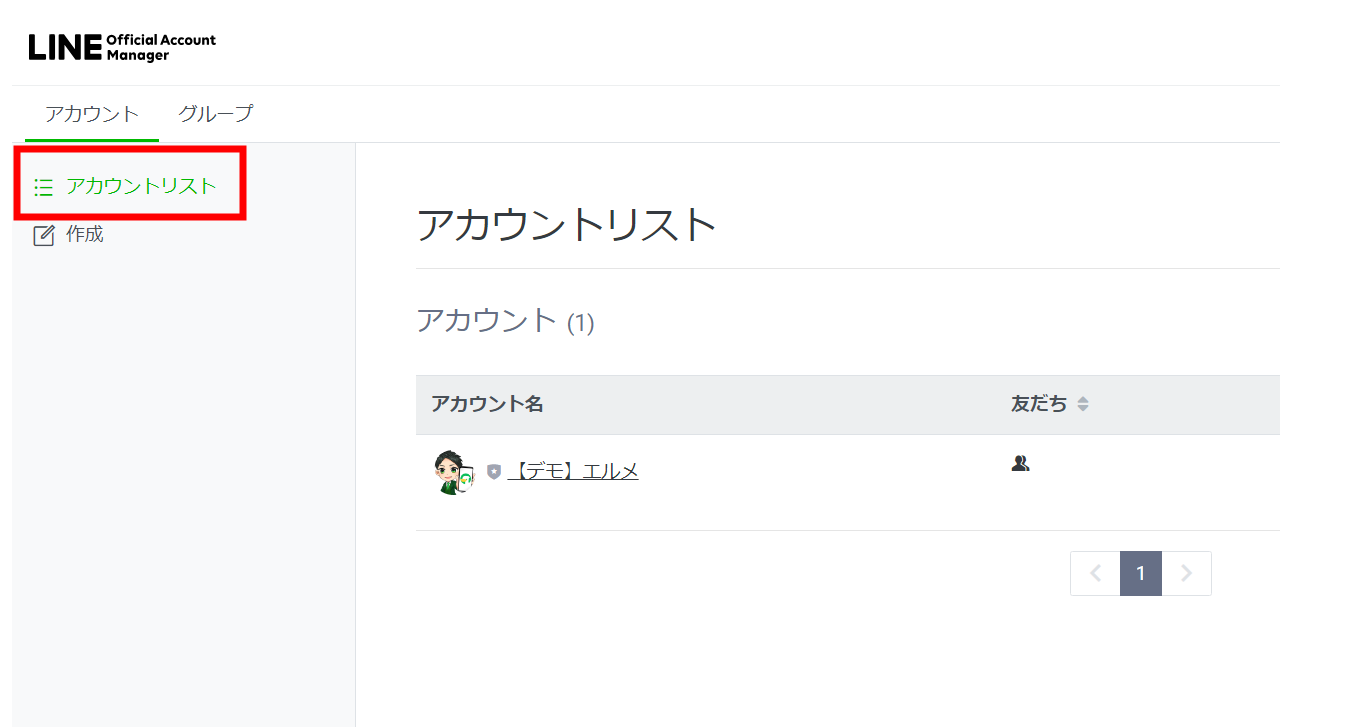Click the 友だち column header label
1371x727 pixels.
tap(1039, 404)
